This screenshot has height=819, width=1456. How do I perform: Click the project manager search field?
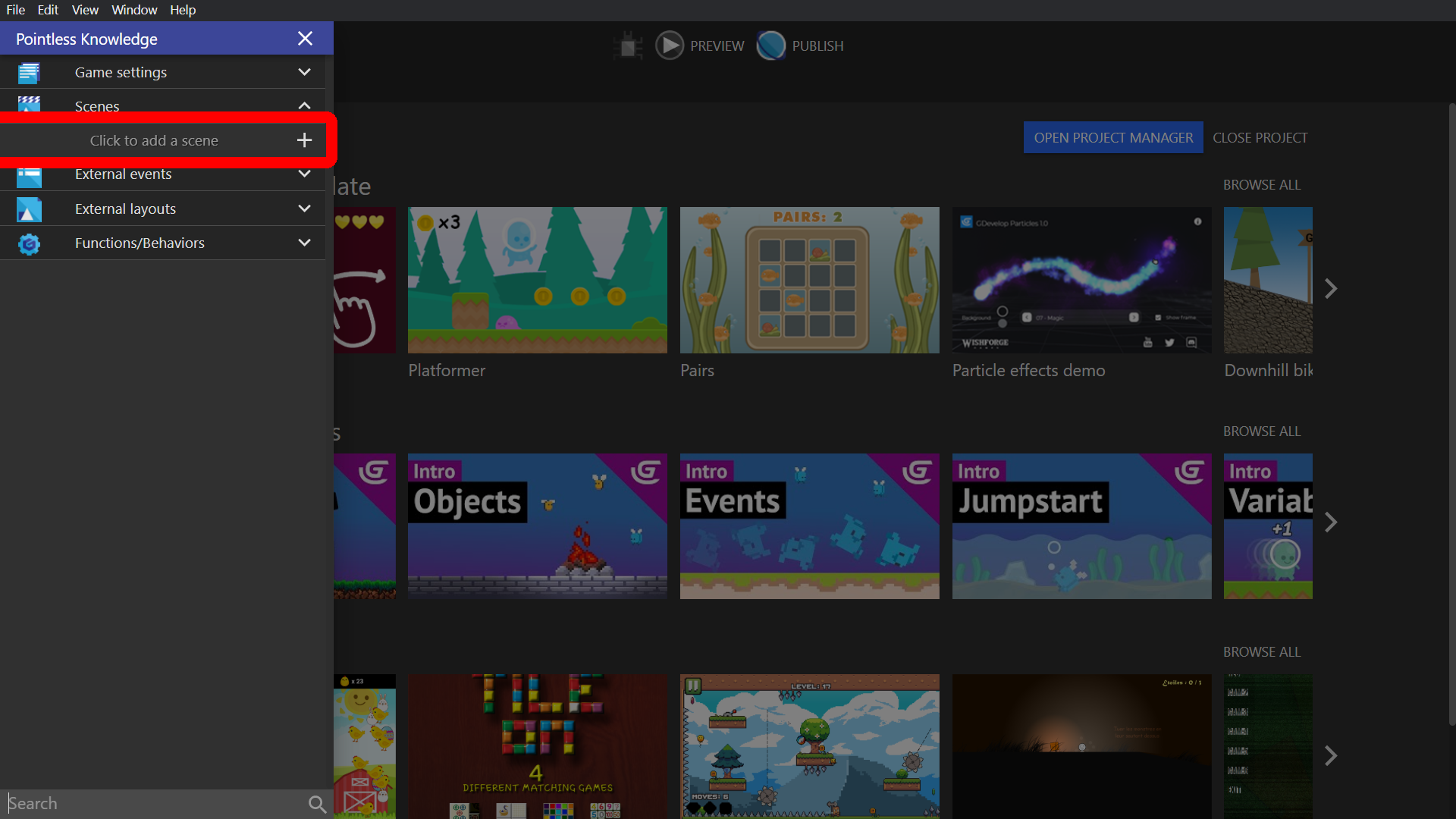[x=152, y=804]
